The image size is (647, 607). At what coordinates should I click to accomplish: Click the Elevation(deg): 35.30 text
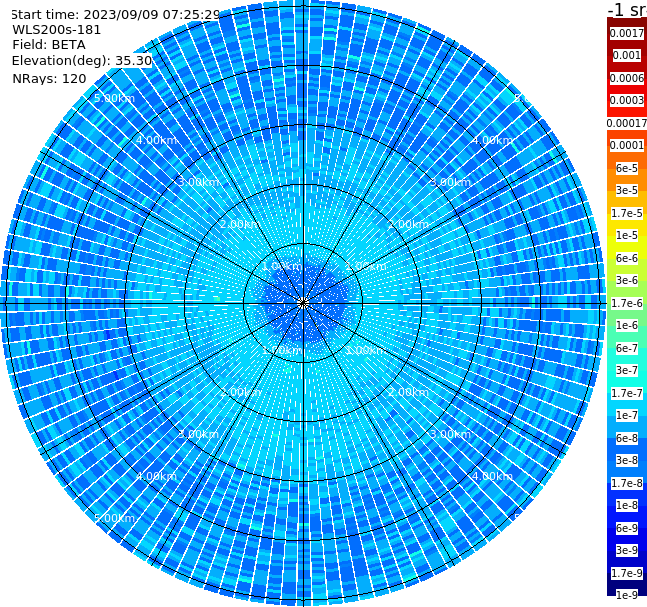click(82, 61)
